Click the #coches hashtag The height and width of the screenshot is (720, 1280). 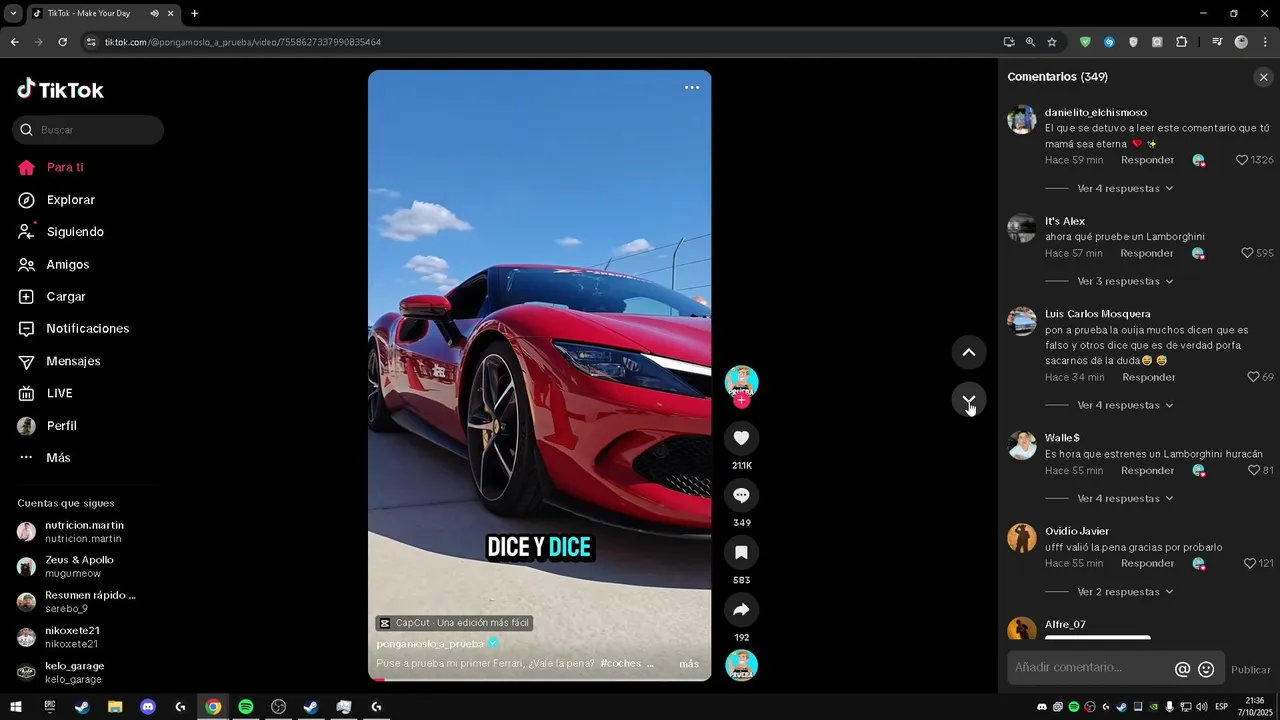[621, 664]
